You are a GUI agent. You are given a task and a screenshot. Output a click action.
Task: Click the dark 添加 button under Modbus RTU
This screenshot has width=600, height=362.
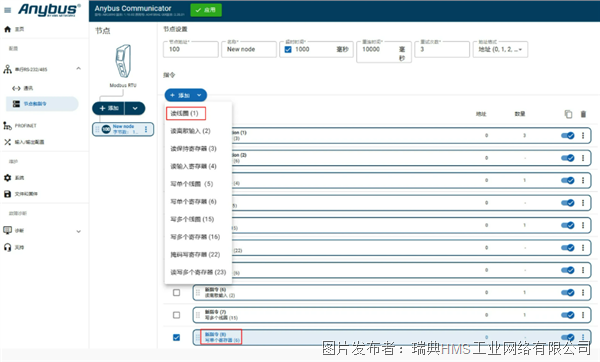point(109,108)
